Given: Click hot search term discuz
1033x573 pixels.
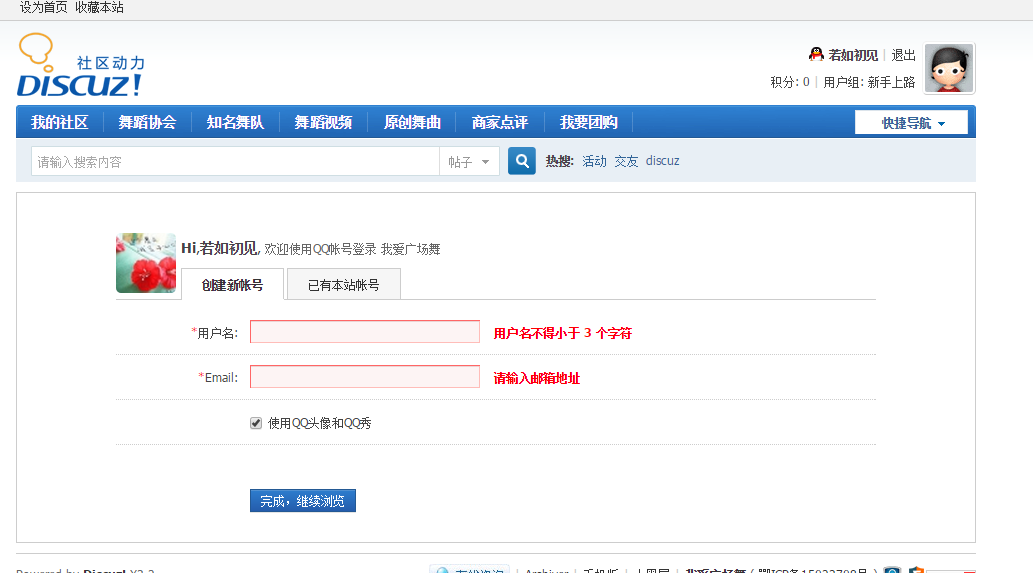Looking at the screenshot, I should 663,161.
